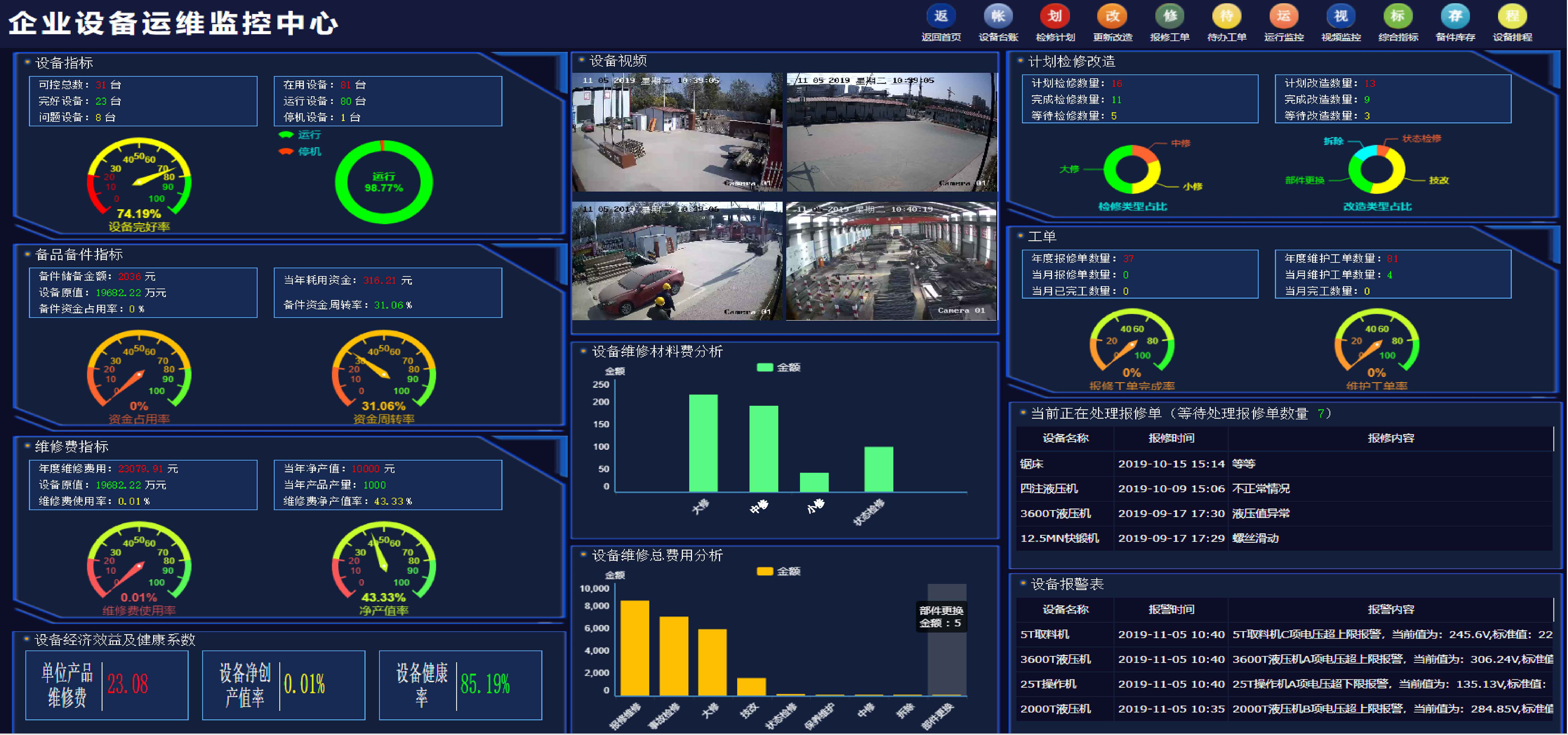
Task: Select the 四注液压机 repair order row
Action: (x=1284, y=489)
